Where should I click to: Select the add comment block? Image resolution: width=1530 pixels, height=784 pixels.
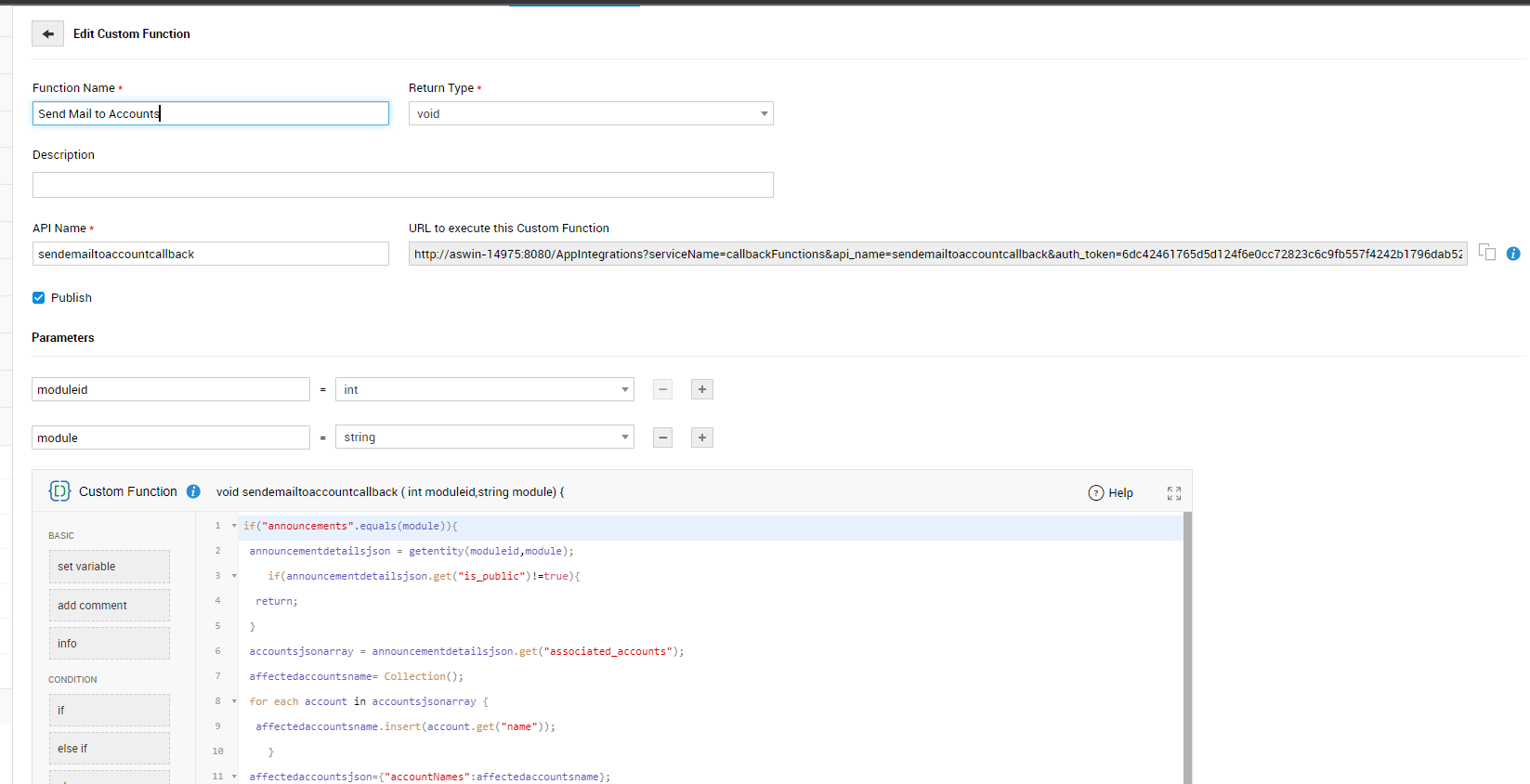(x=109, y=606)
